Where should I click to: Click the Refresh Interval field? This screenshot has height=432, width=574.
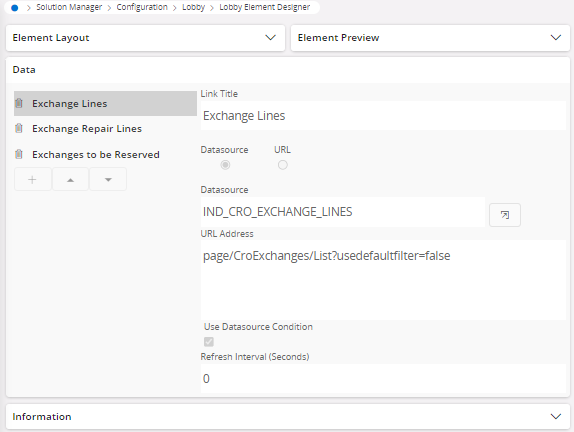[x=383, y=379]
